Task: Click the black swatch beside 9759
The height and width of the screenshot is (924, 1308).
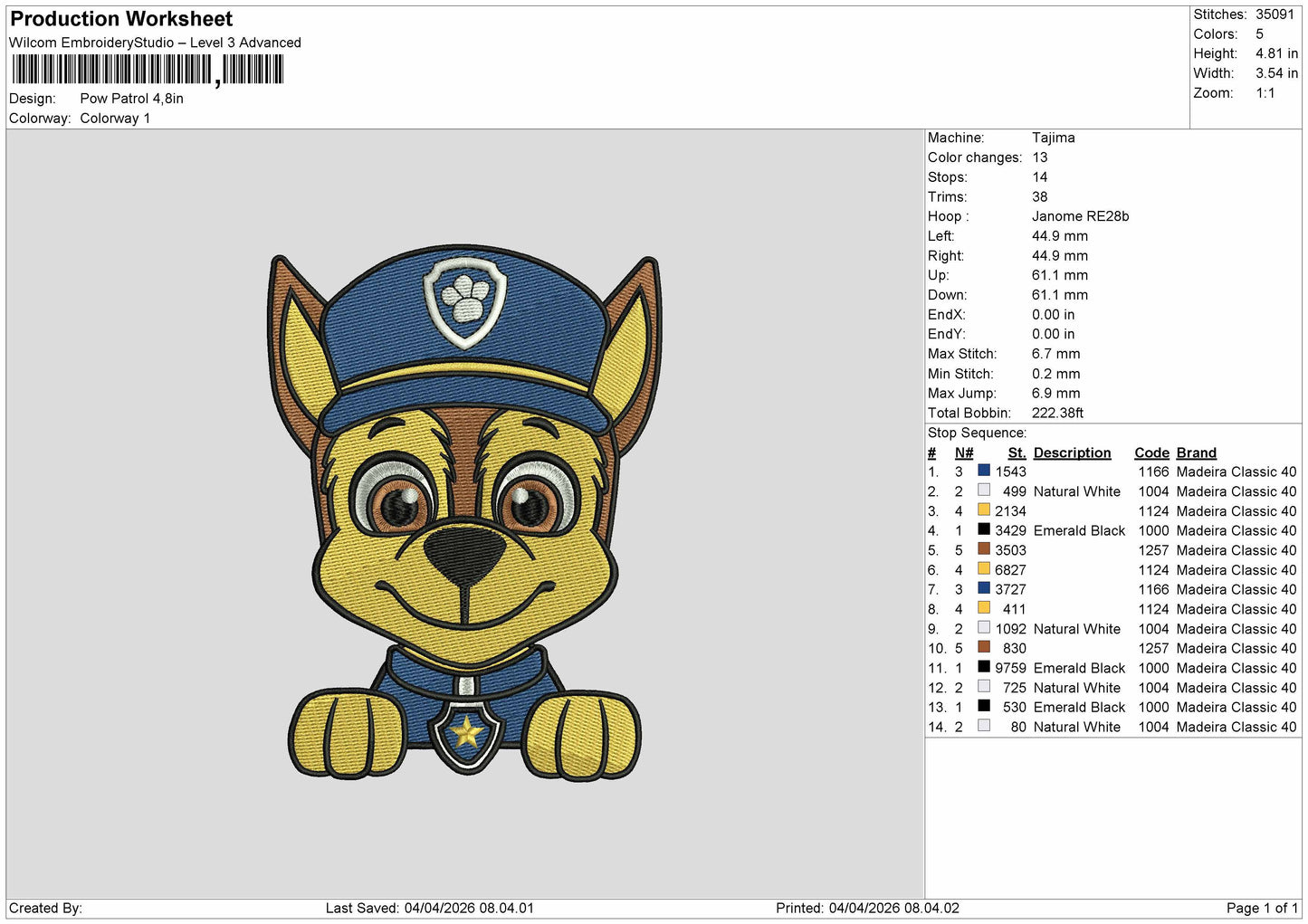Action: tap(984, 667)
